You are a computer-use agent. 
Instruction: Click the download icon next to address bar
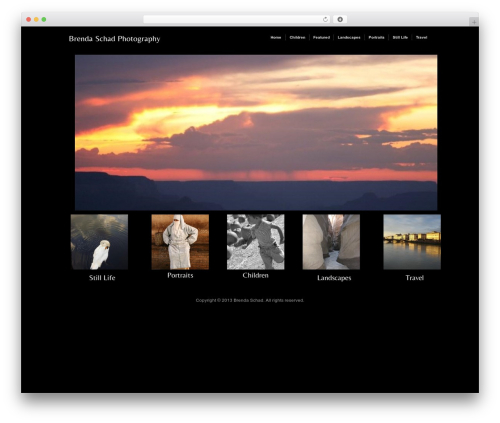pyautogui.click(x=340, y=20)
